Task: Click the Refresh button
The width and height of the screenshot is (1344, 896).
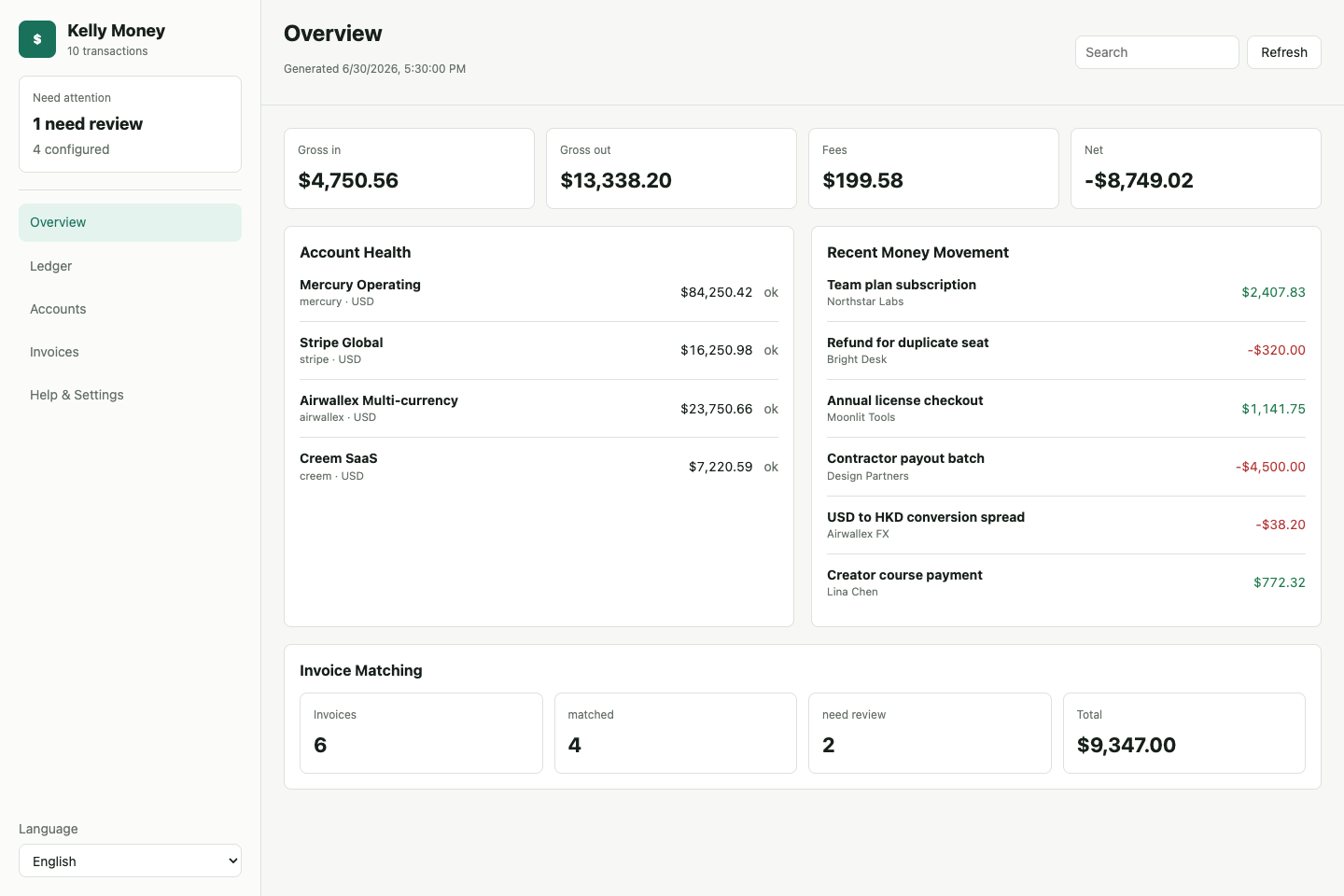Action: (x=1283, y=52)
